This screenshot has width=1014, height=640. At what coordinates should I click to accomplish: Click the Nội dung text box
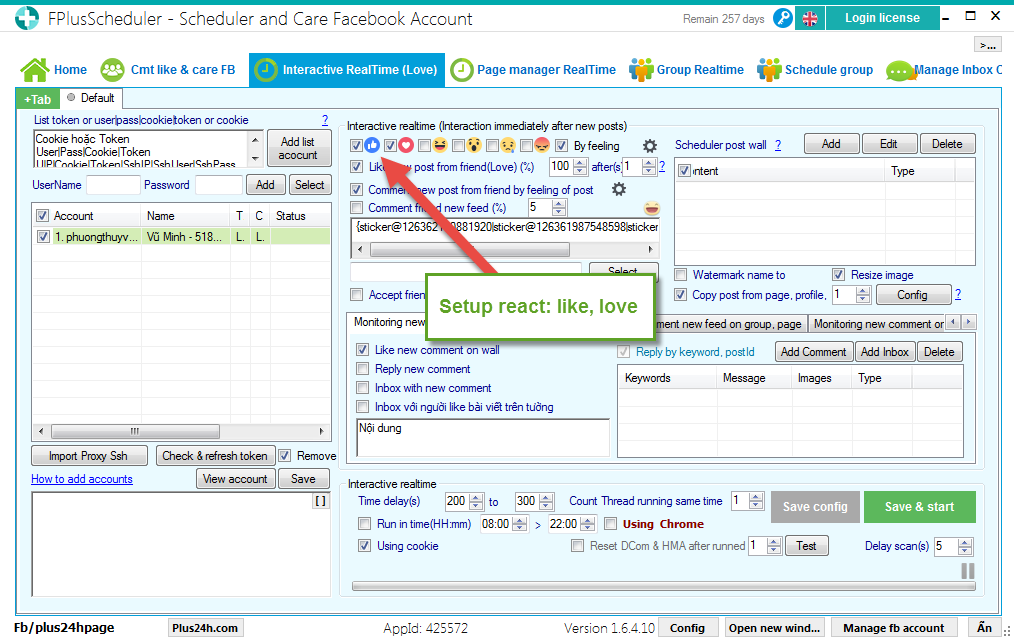[x=482, y=438]
